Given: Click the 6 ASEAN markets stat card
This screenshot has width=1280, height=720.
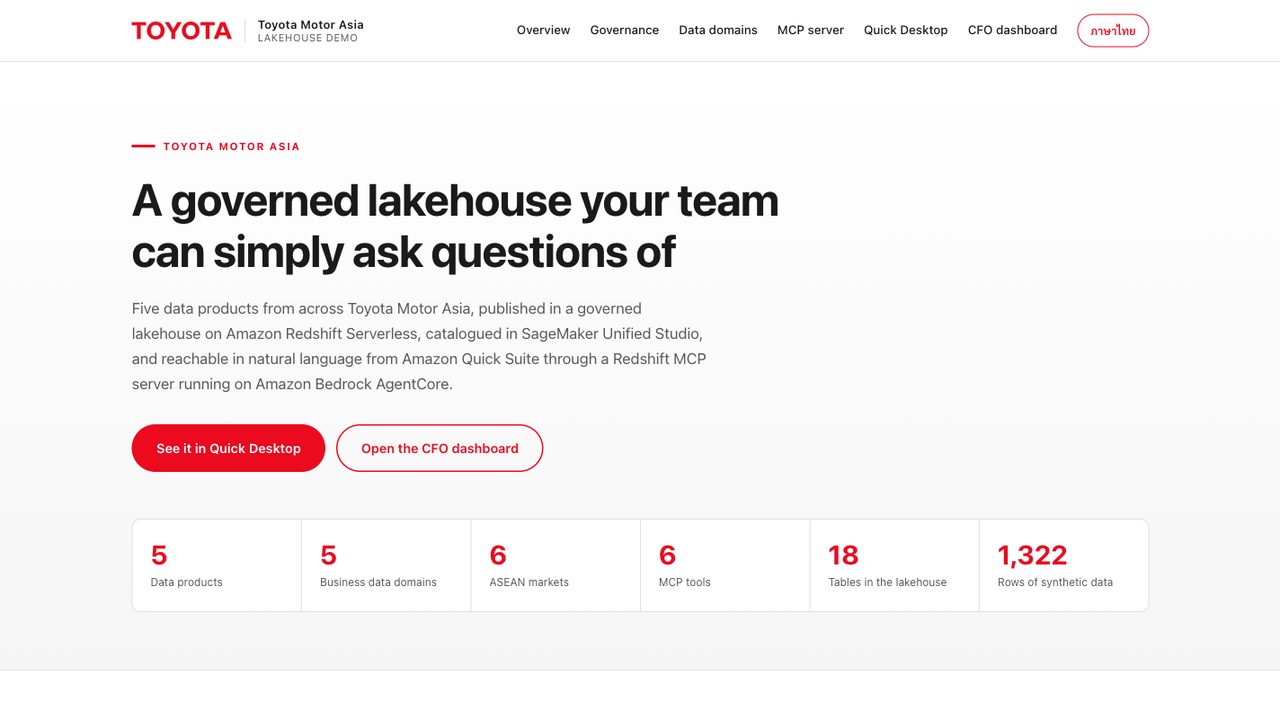Looking at the screenshot, I should click(x=555, y=565).
